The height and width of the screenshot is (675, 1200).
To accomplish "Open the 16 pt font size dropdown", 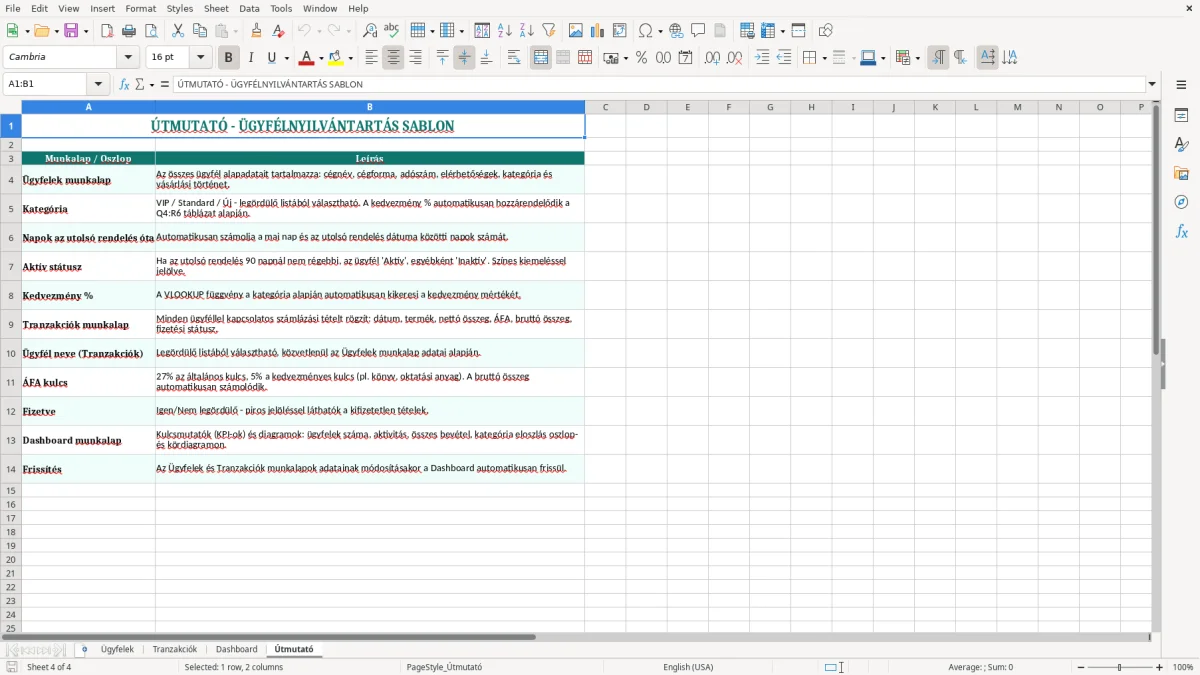I will click(x=200, y=57).
